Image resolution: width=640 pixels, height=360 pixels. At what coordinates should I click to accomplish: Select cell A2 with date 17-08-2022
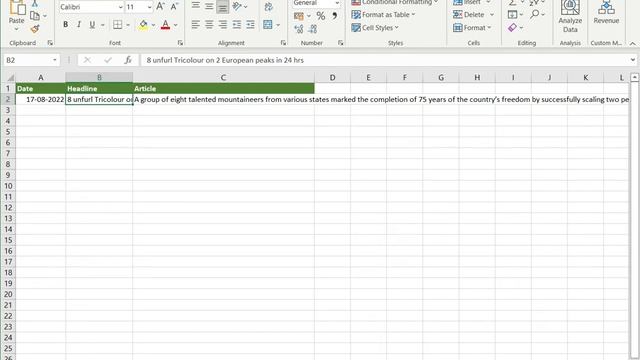tap(40, 99)
